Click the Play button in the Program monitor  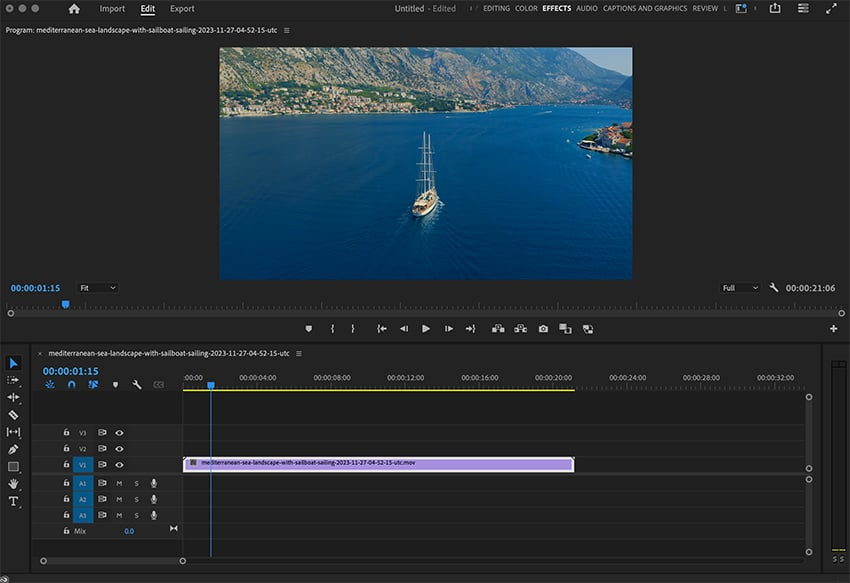[425, 328]
